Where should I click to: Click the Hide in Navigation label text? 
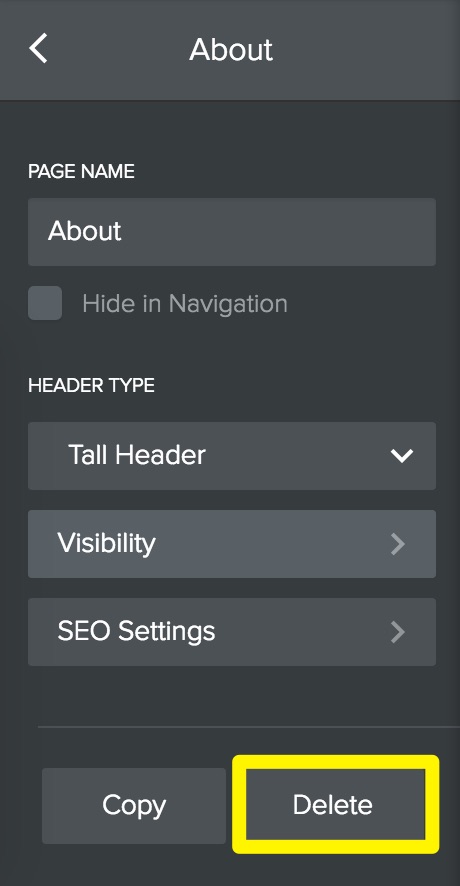point(185,303)
